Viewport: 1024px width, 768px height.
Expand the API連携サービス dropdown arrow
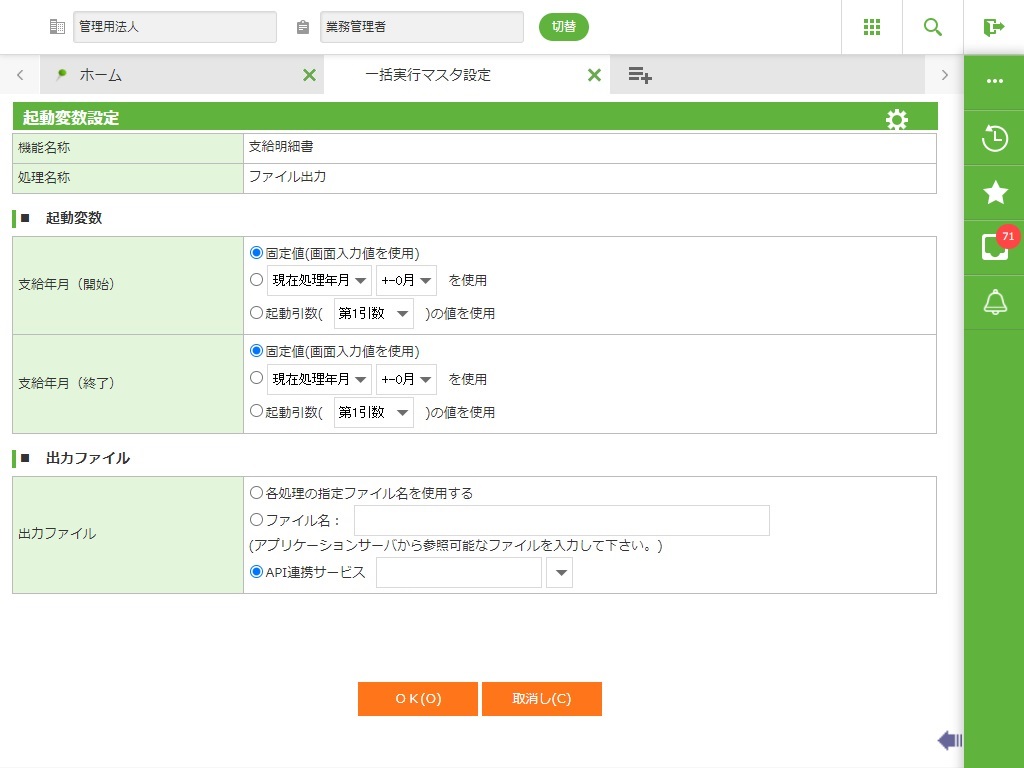(559, 573)
